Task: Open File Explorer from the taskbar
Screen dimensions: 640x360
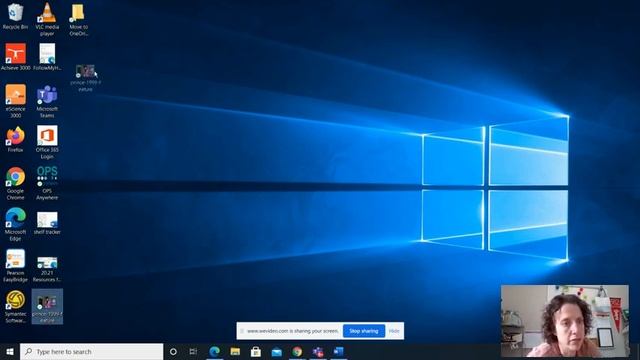Action: (x=235, y=351)
